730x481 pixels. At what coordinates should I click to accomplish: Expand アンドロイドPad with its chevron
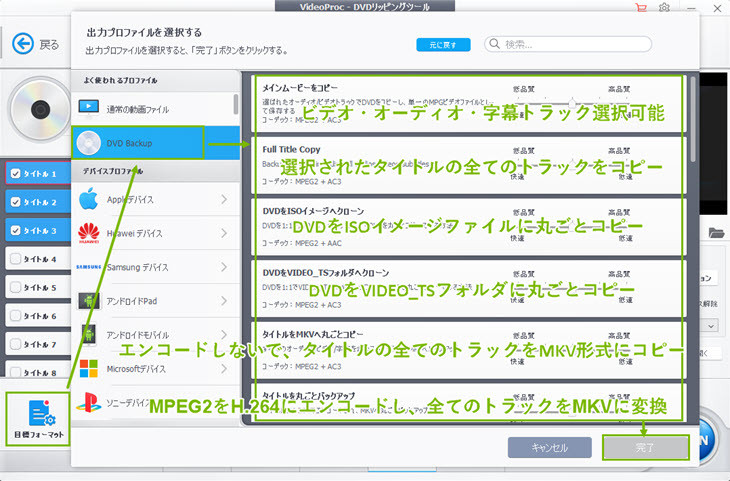click(224, 301)
